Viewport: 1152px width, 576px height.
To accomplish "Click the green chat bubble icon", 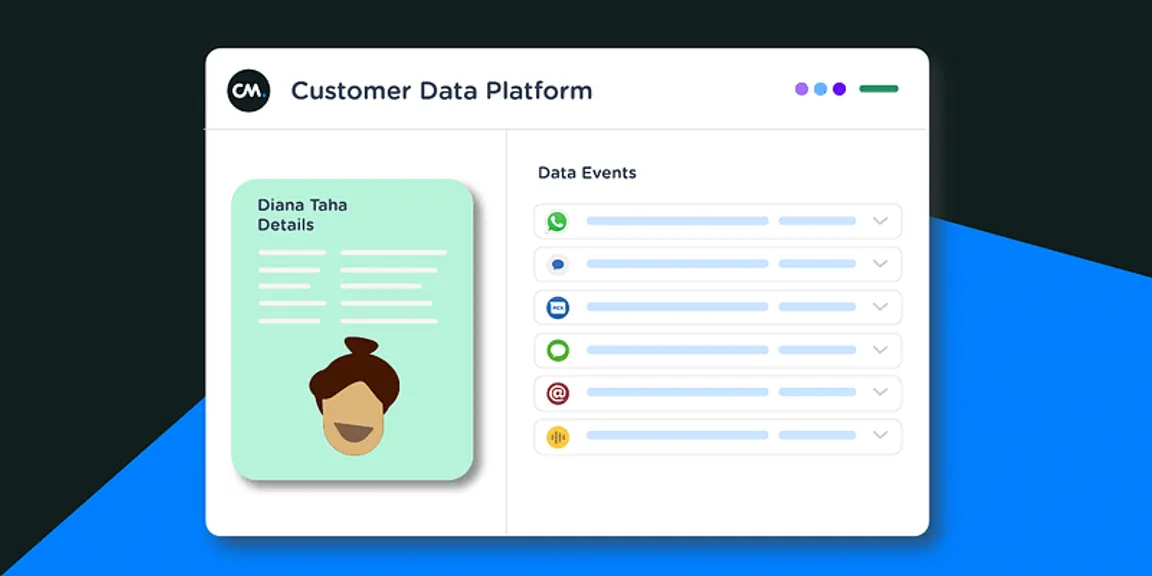I will [557, 350].
